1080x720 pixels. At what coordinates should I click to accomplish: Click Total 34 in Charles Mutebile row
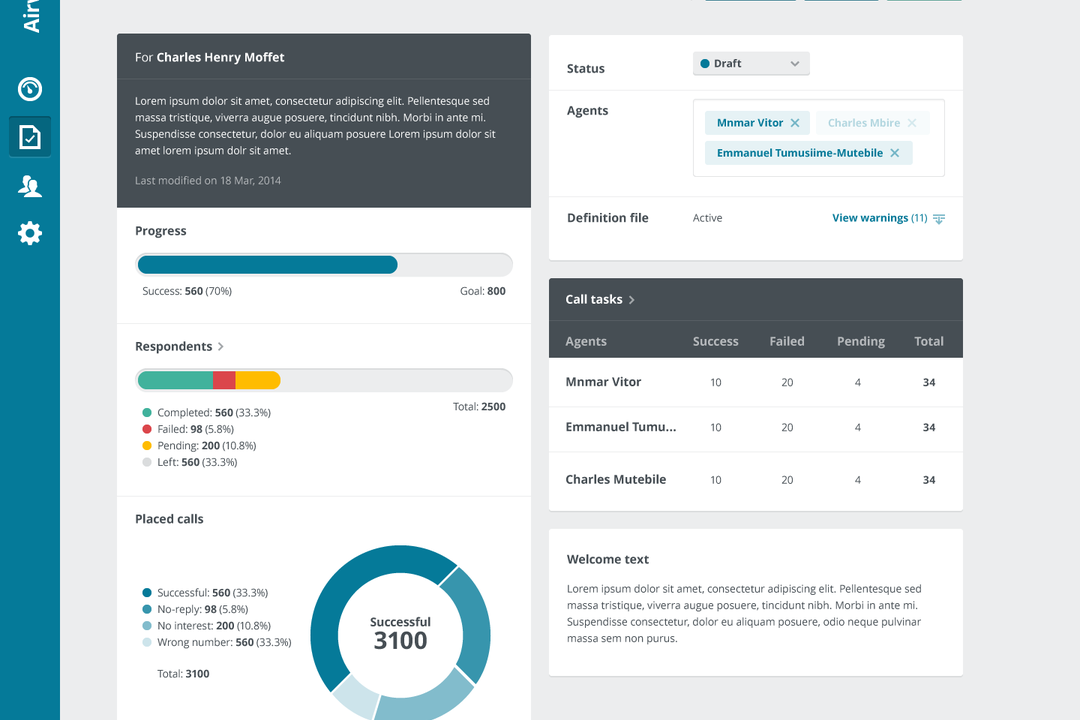(929, 480)
